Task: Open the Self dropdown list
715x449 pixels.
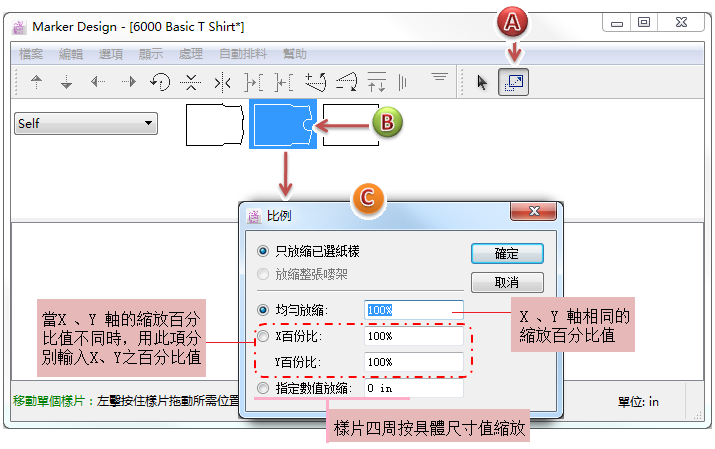Action: [86, 123]
